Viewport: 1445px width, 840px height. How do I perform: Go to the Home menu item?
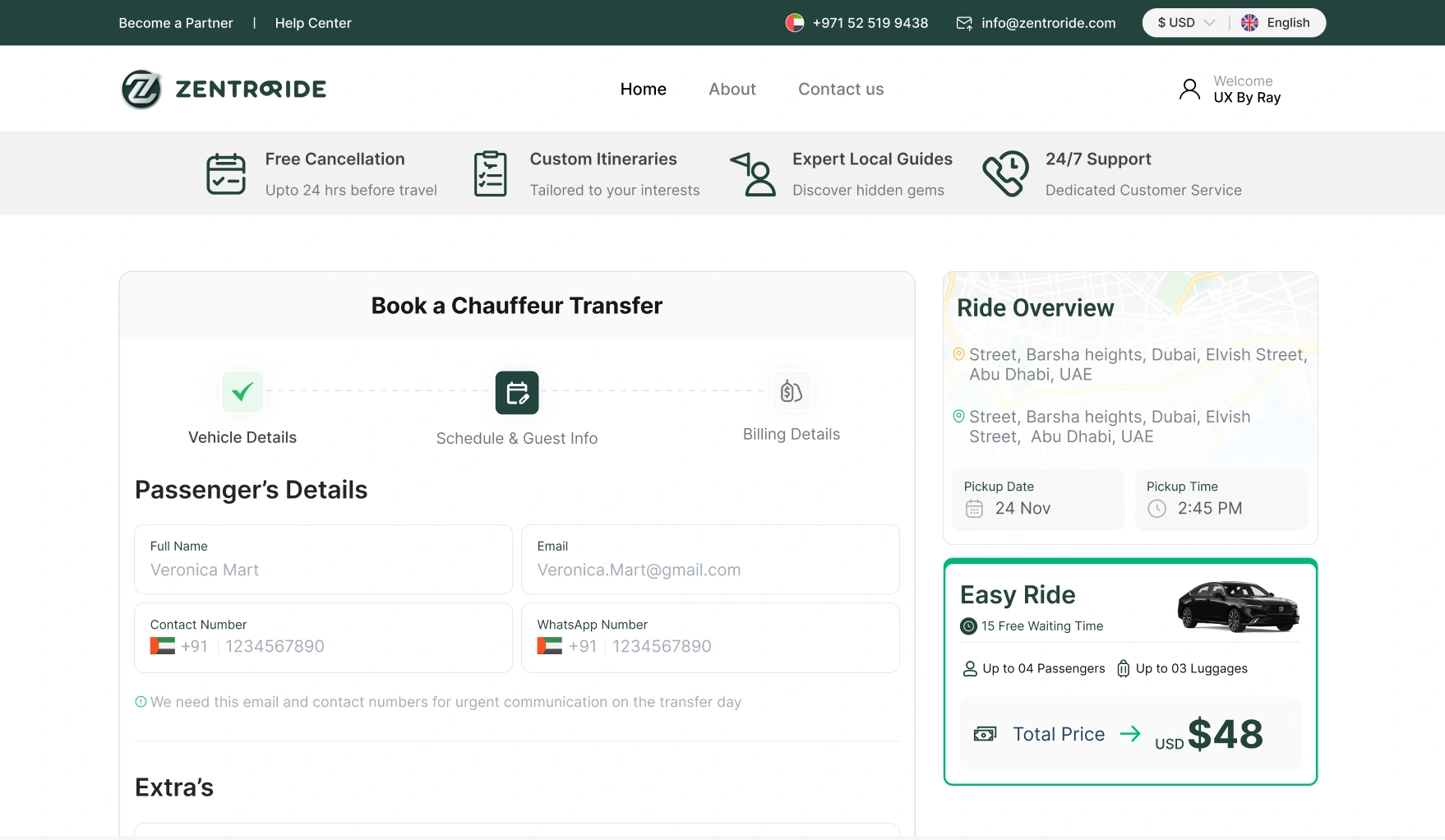point(644,89)
